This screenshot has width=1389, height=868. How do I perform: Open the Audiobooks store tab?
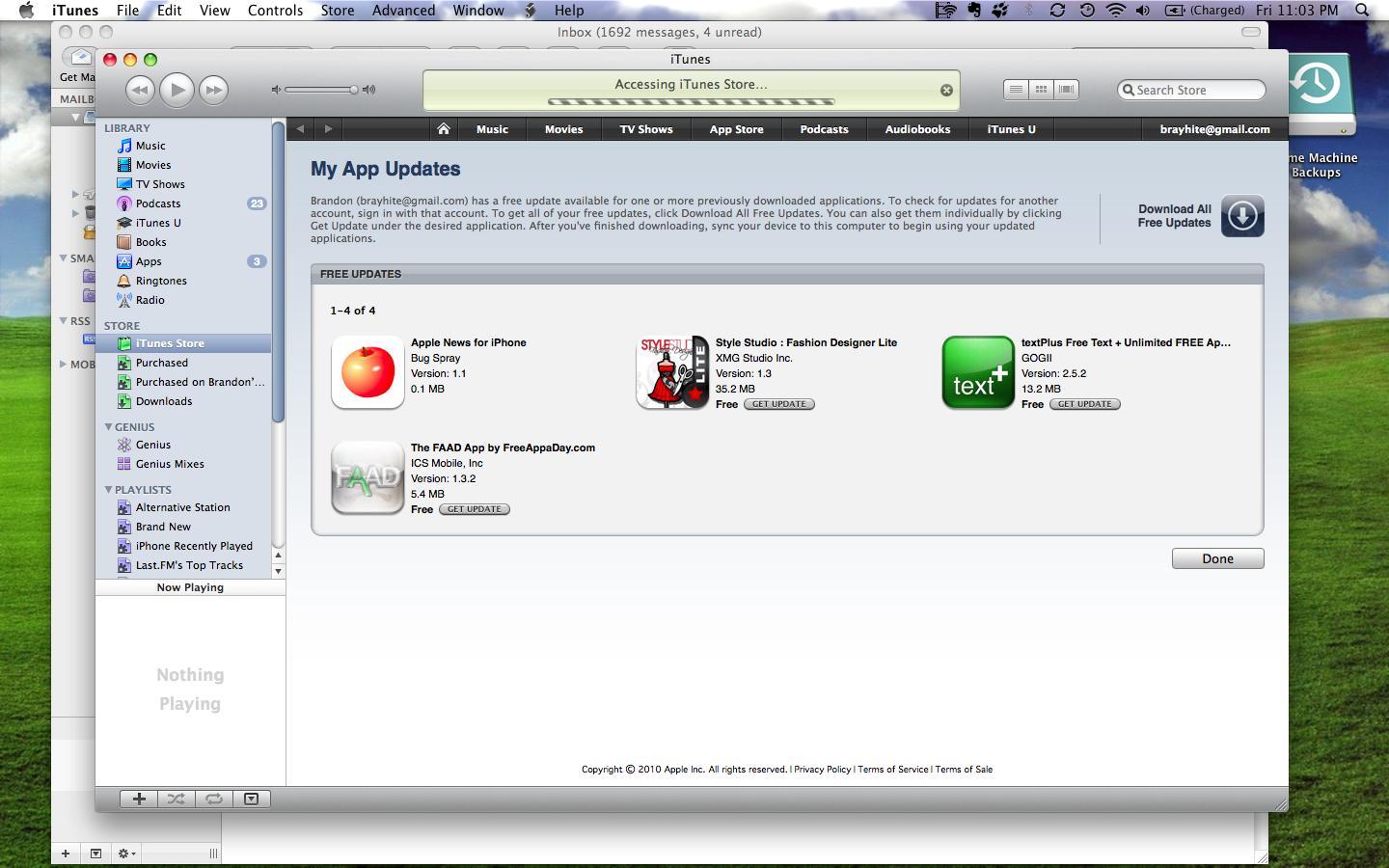coord(917,129)
